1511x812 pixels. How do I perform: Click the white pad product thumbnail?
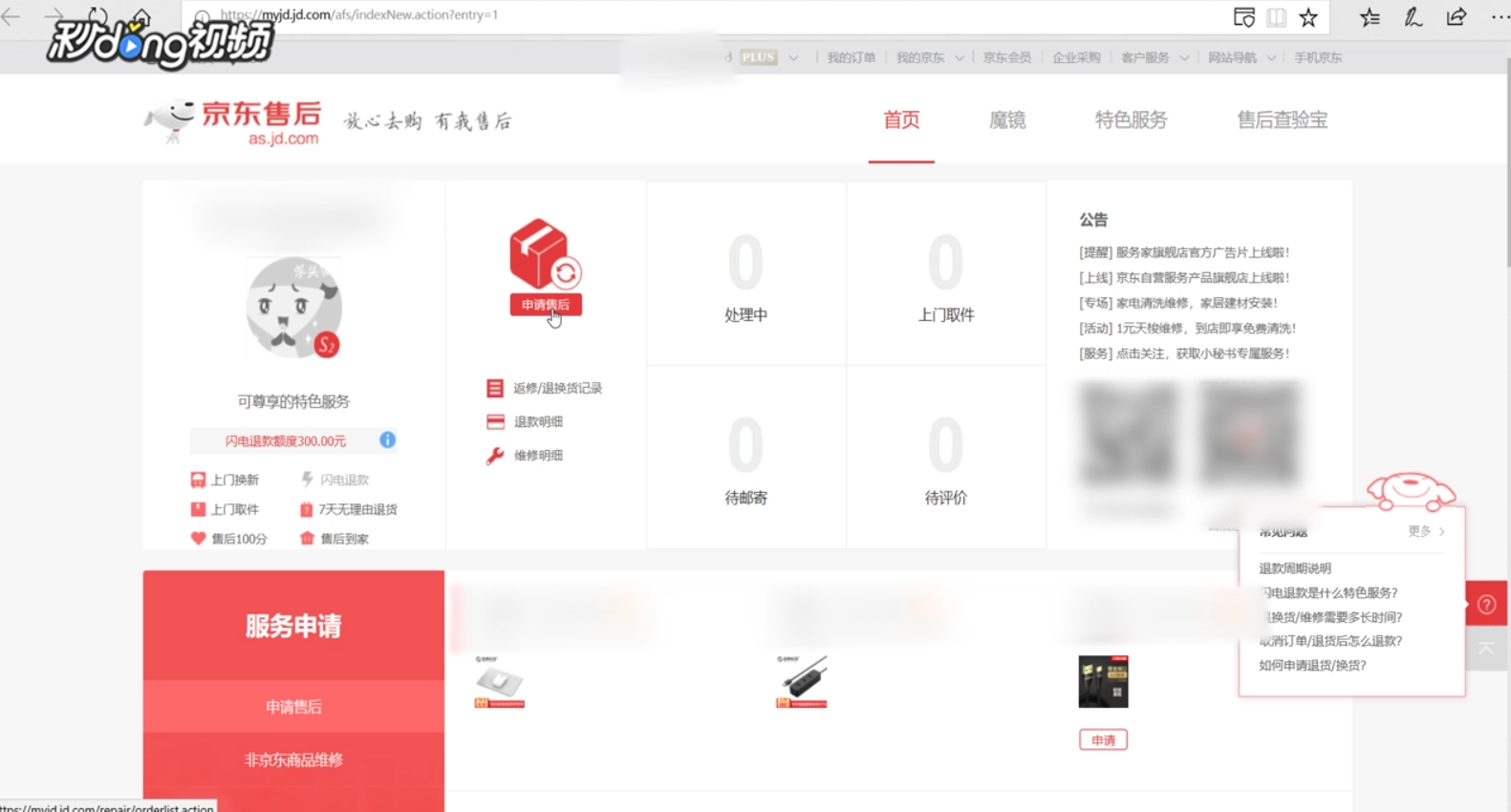(x=500, y=682)
